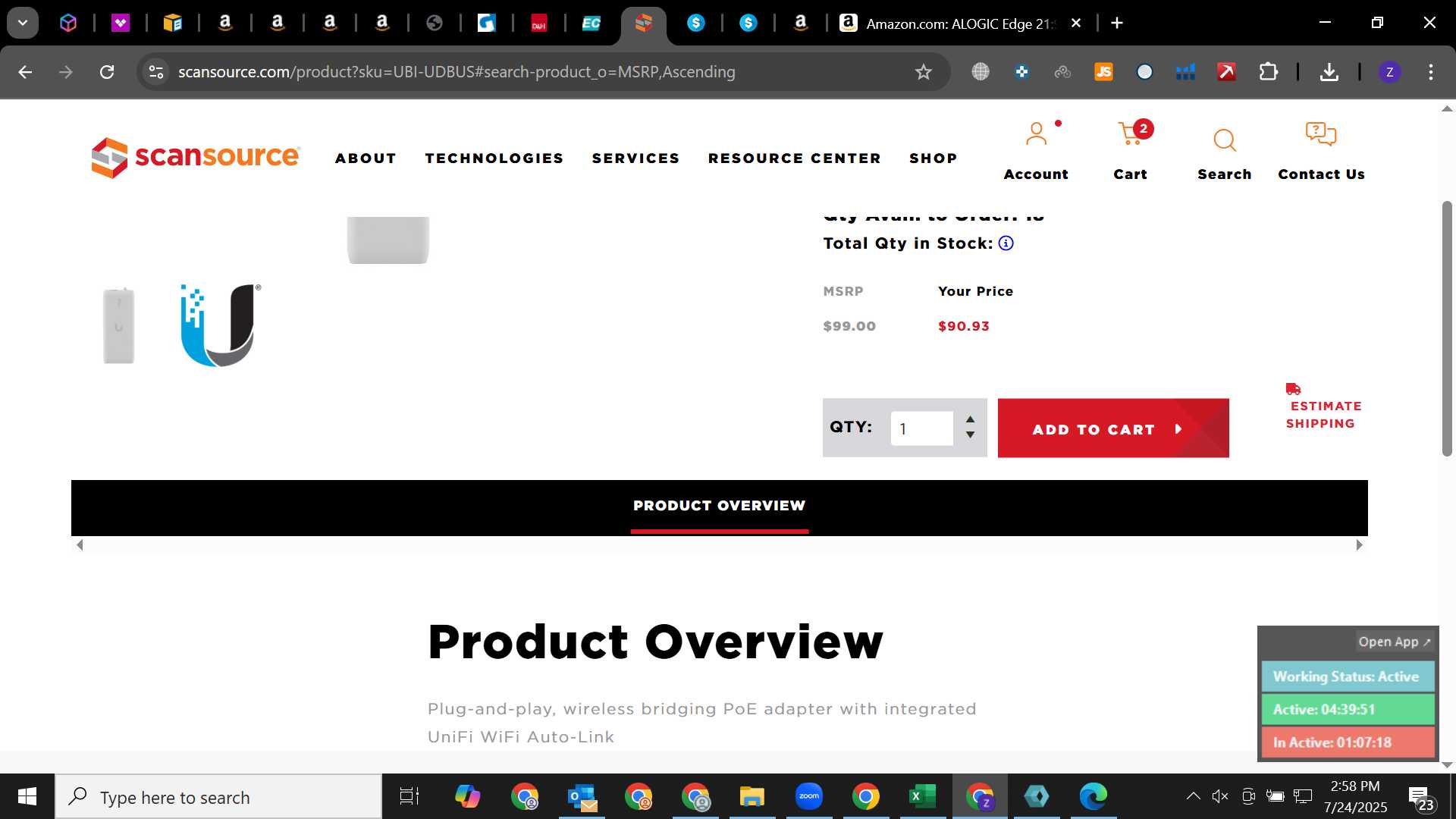
Task: Click the page vertical scrollbar thumb
Action: click(x=1447, y=329)
